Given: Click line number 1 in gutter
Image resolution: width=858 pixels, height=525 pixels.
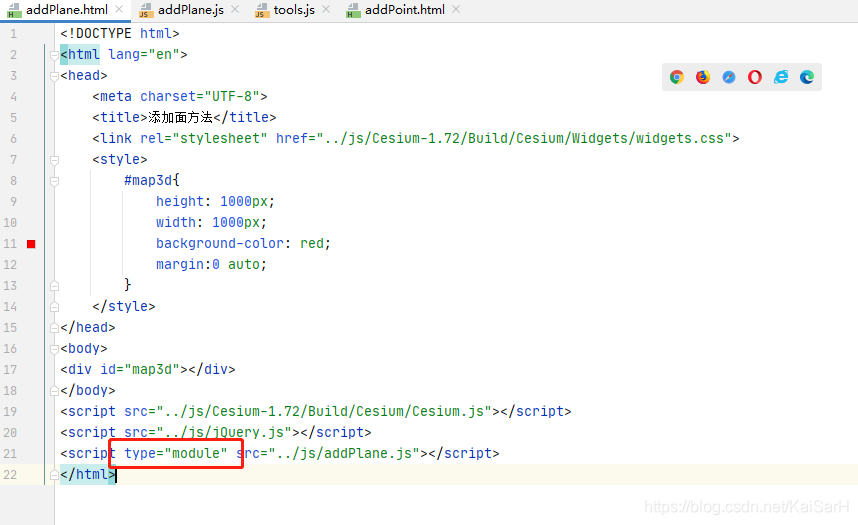Looking at the screenshot, I should (13, 34).
